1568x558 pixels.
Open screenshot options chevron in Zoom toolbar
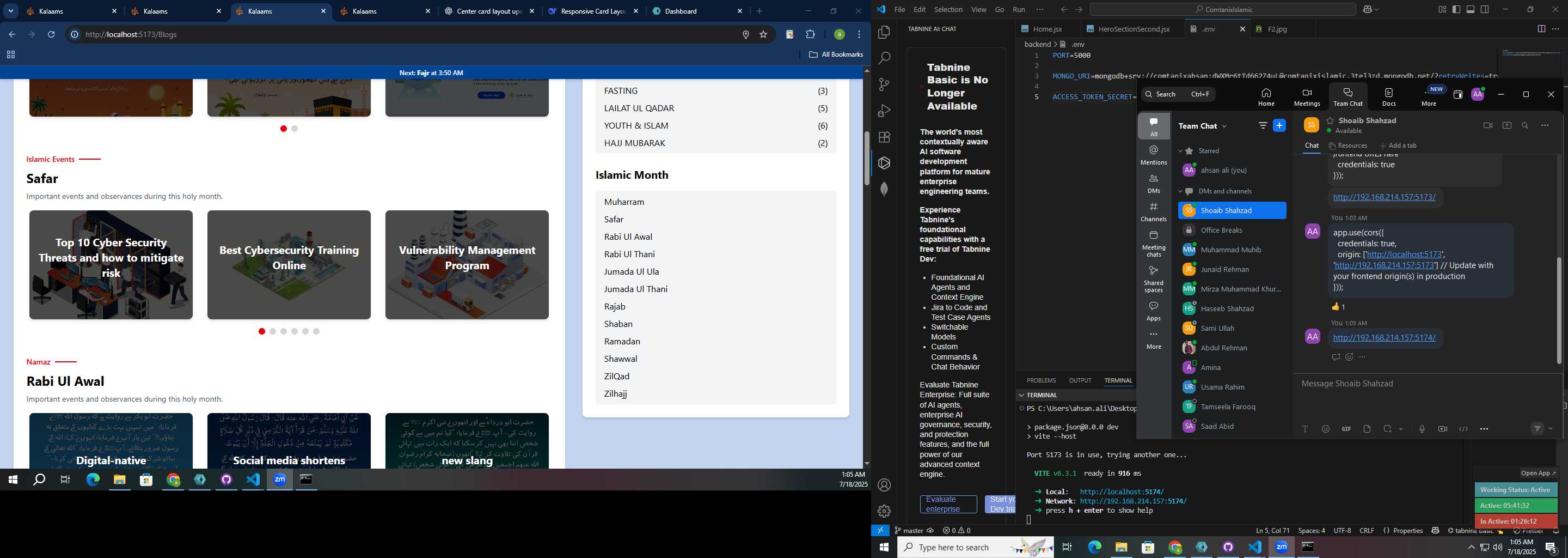tap(1401, 429)
